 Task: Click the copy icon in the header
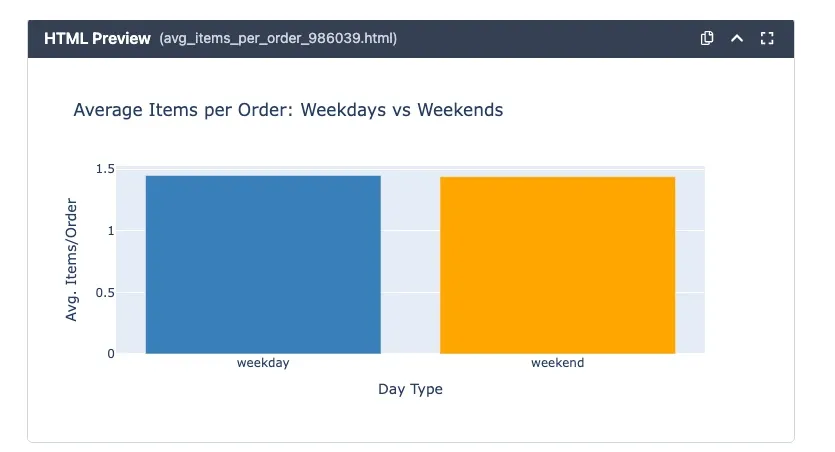click(x=707, y=38)
